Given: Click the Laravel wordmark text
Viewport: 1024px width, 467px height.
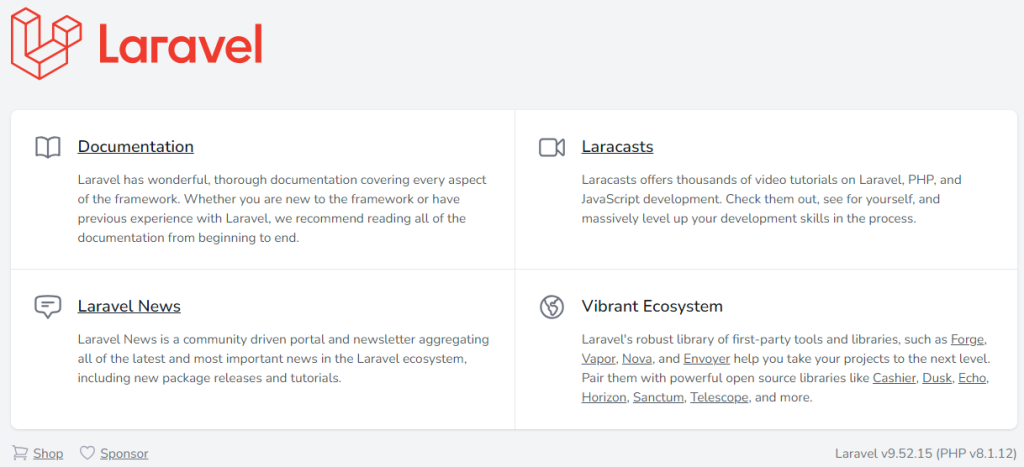Looking at the screenshot, I should click(x=180, y=44).
